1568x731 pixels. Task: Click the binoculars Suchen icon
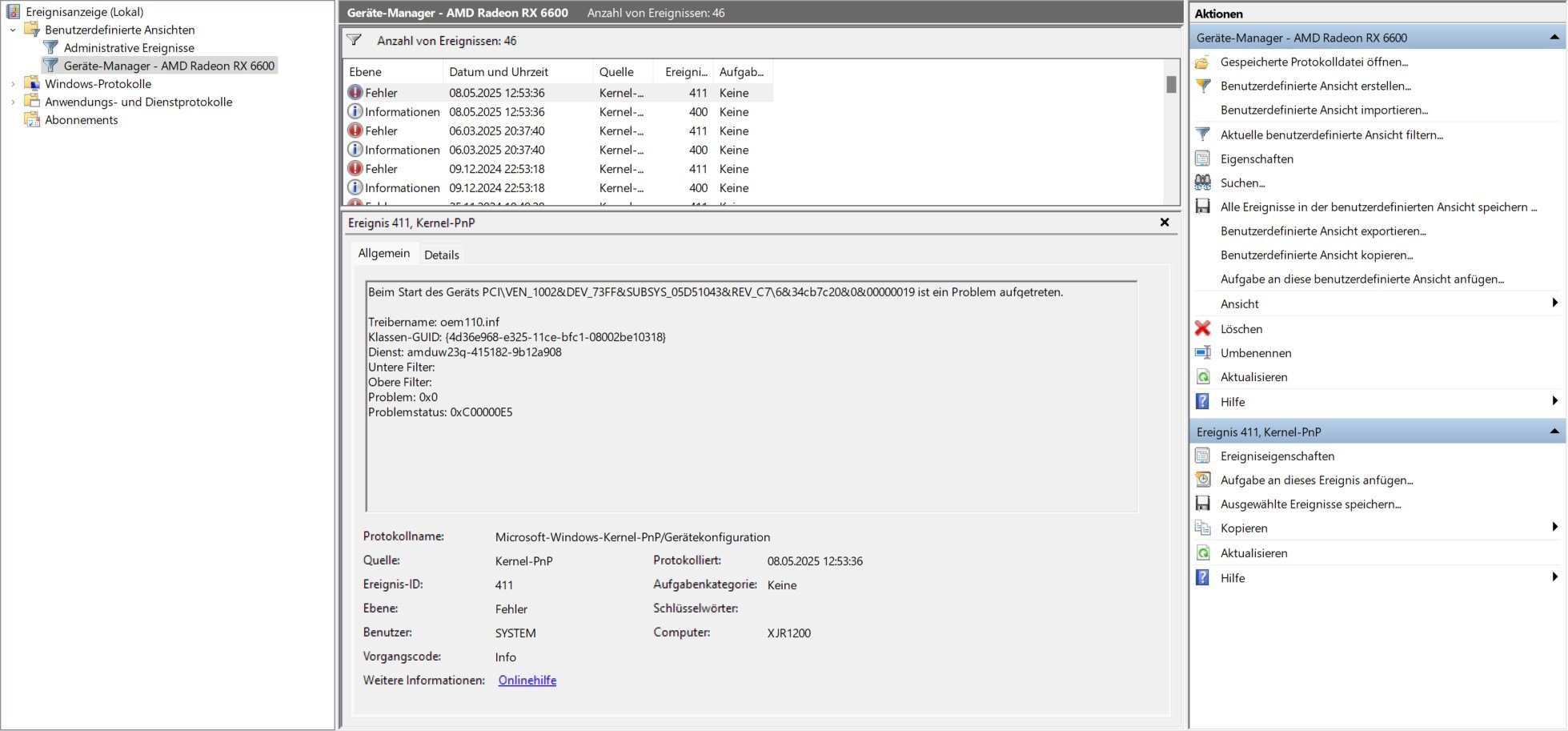[1202, 183]
